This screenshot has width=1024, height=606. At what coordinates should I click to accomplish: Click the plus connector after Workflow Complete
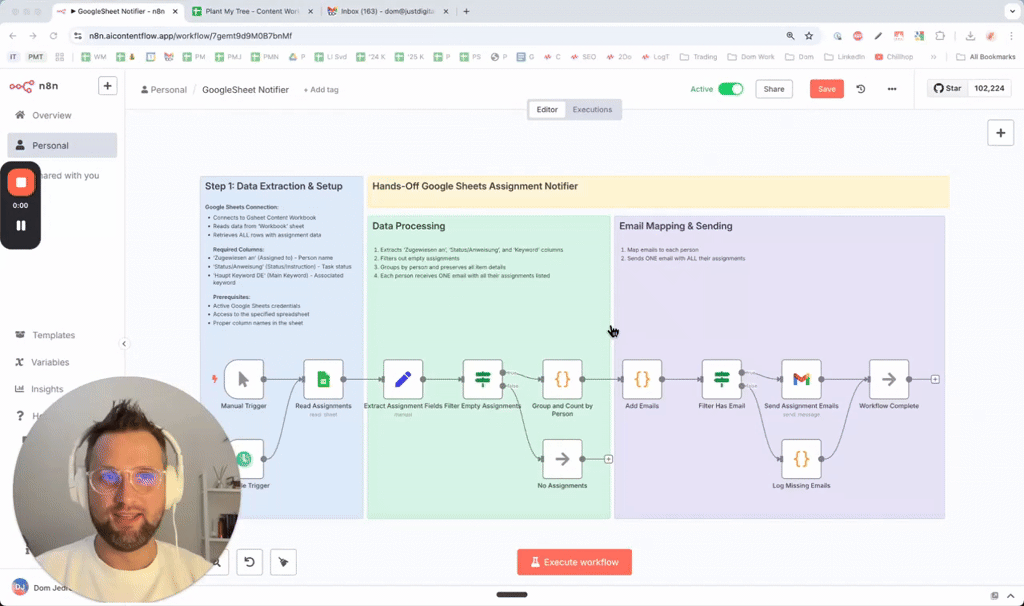[935, 379]
